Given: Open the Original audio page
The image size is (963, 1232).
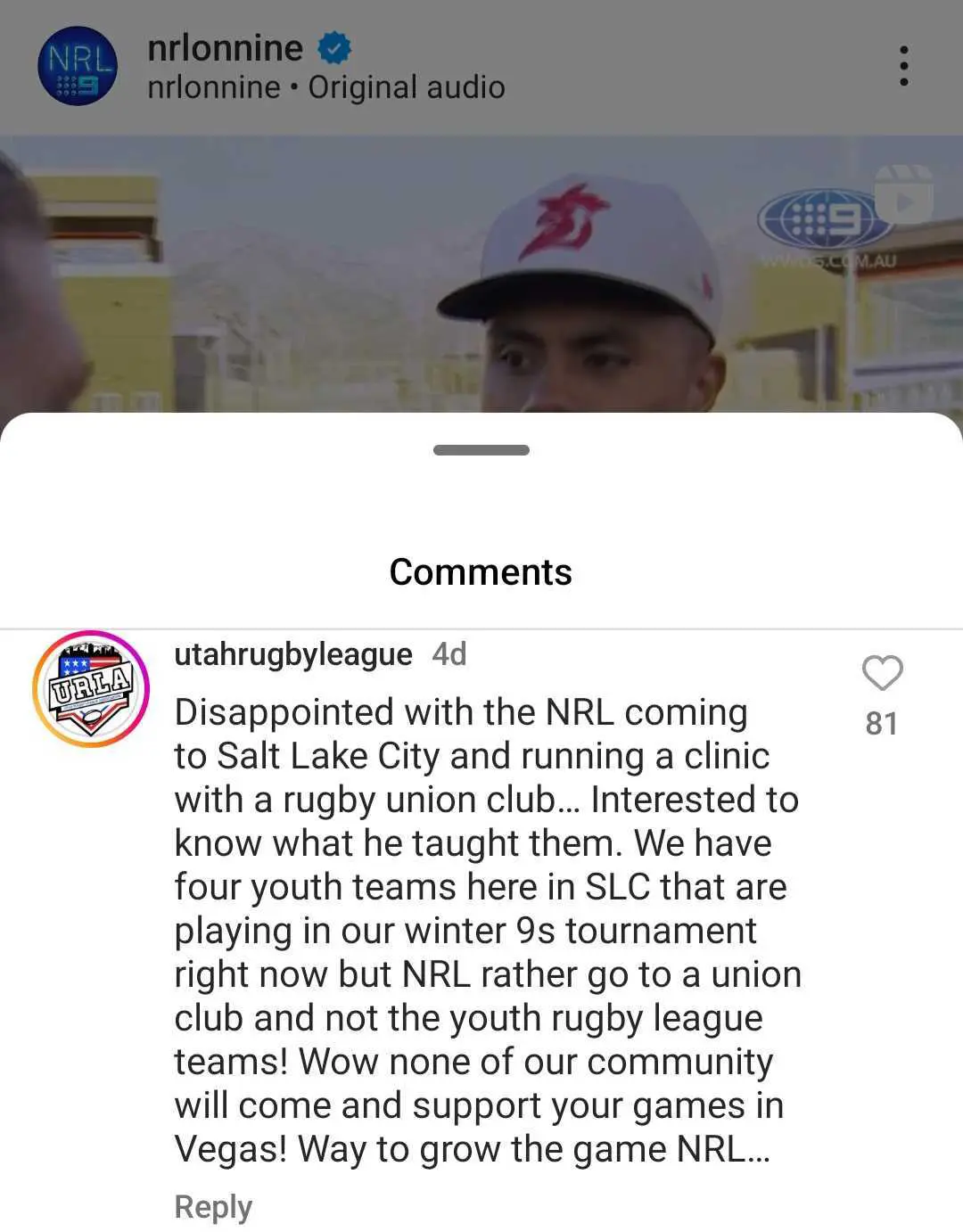Looking at the screenshot, I should click(x=407, y=87).
